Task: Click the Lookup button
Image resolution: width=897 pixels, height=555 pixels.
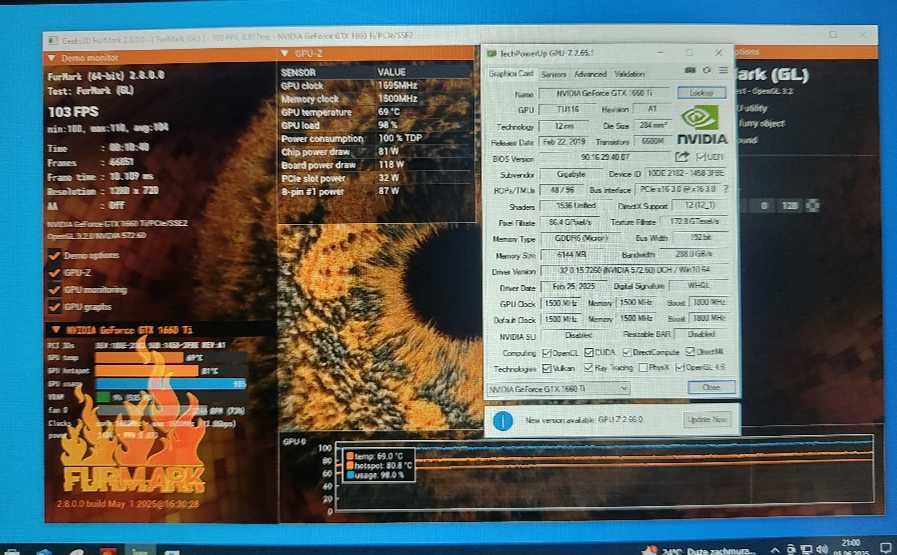Action: coord(701,92)
